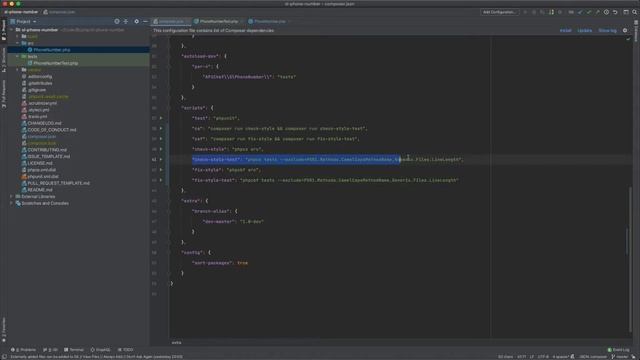Click the "extra" breadcrumb below editor
This screenshot has width=640, height=360.
pos(176,342)
